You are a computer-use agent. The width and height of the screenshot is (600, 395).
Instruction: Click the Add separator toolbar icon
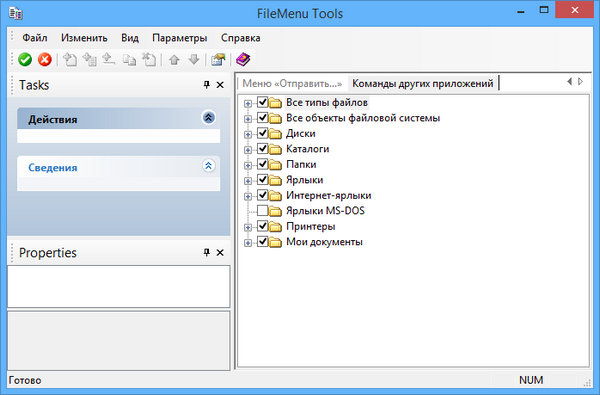click(x=109, y=60)
